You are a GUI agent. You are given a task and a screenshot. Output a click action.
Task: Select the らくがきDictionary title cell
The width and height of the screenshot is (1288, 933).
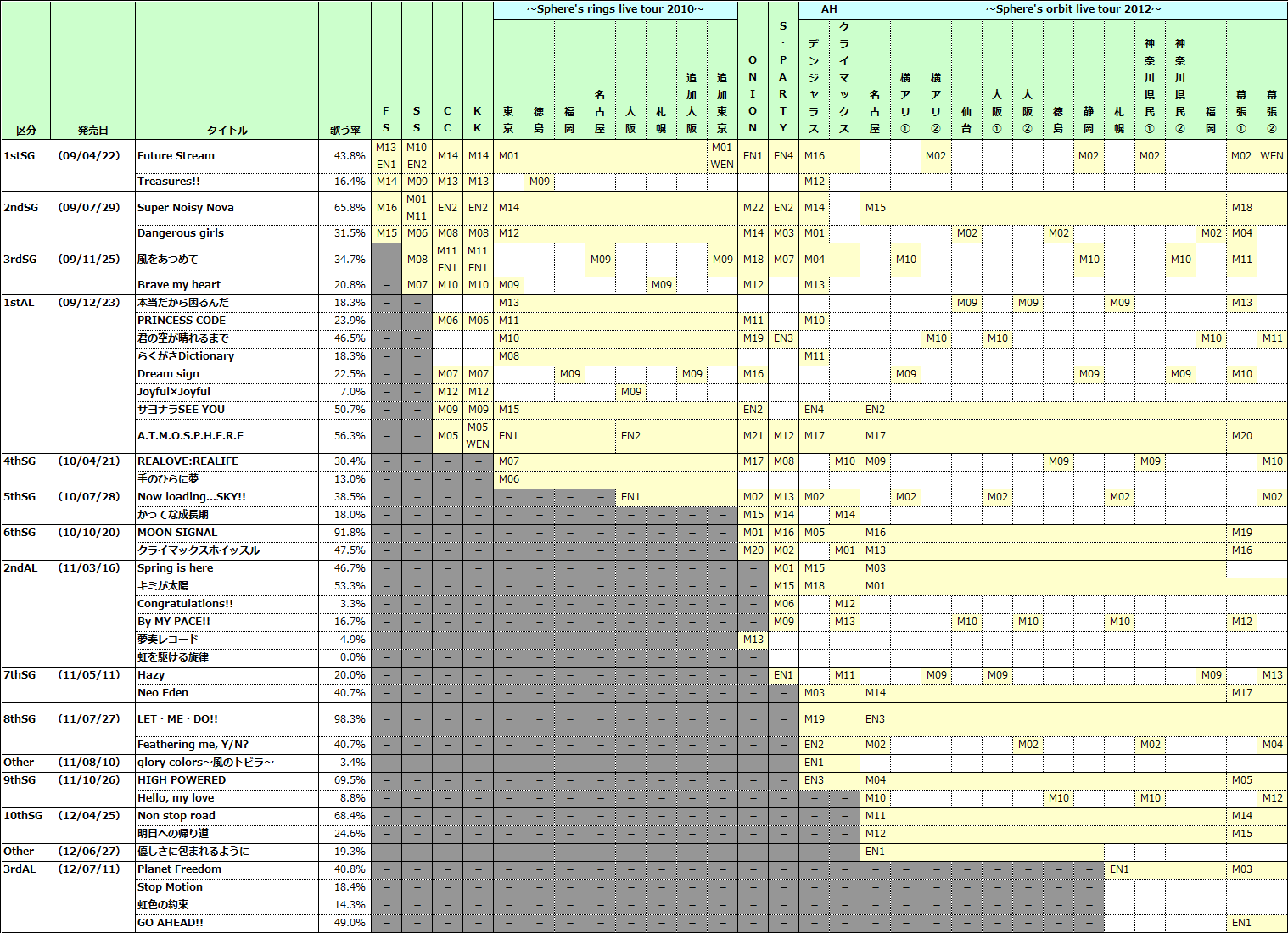227,356
